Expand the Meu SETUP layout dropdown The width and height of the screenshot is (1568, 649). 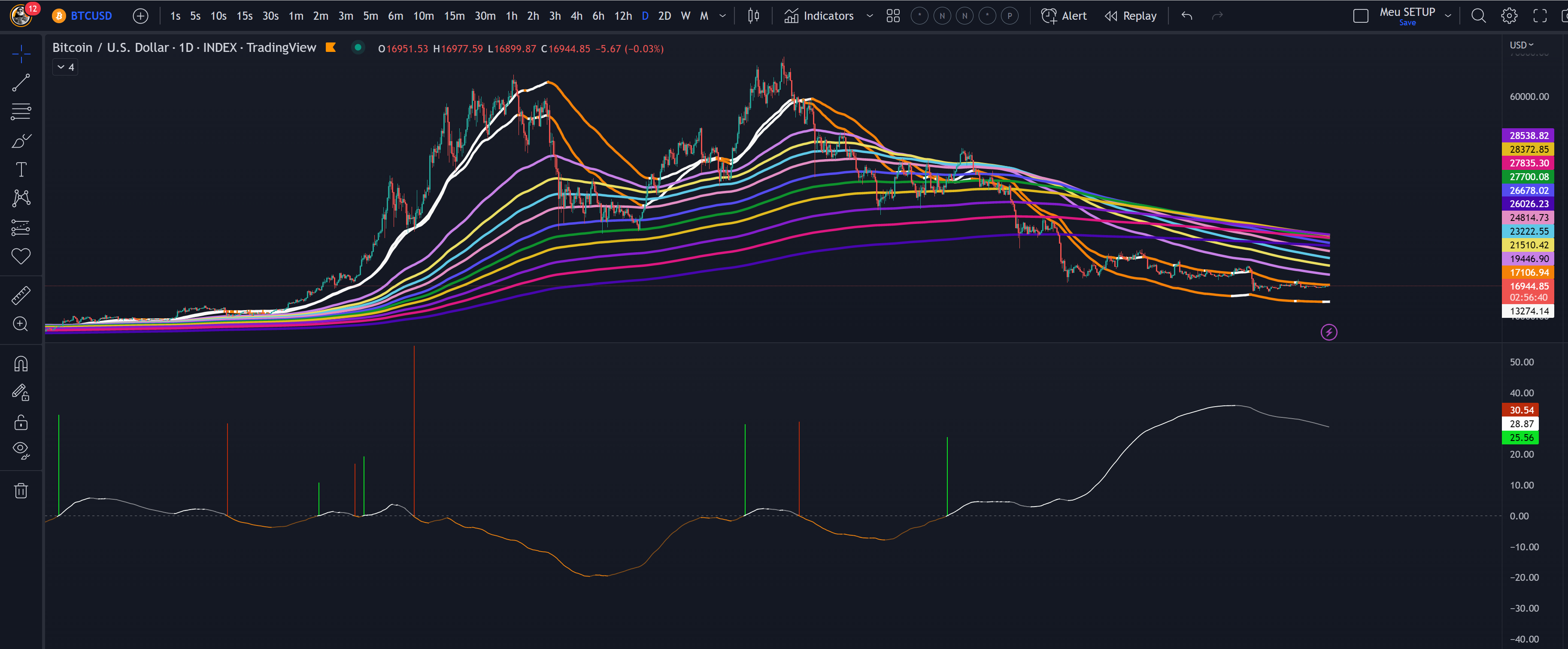(1448, 16)
